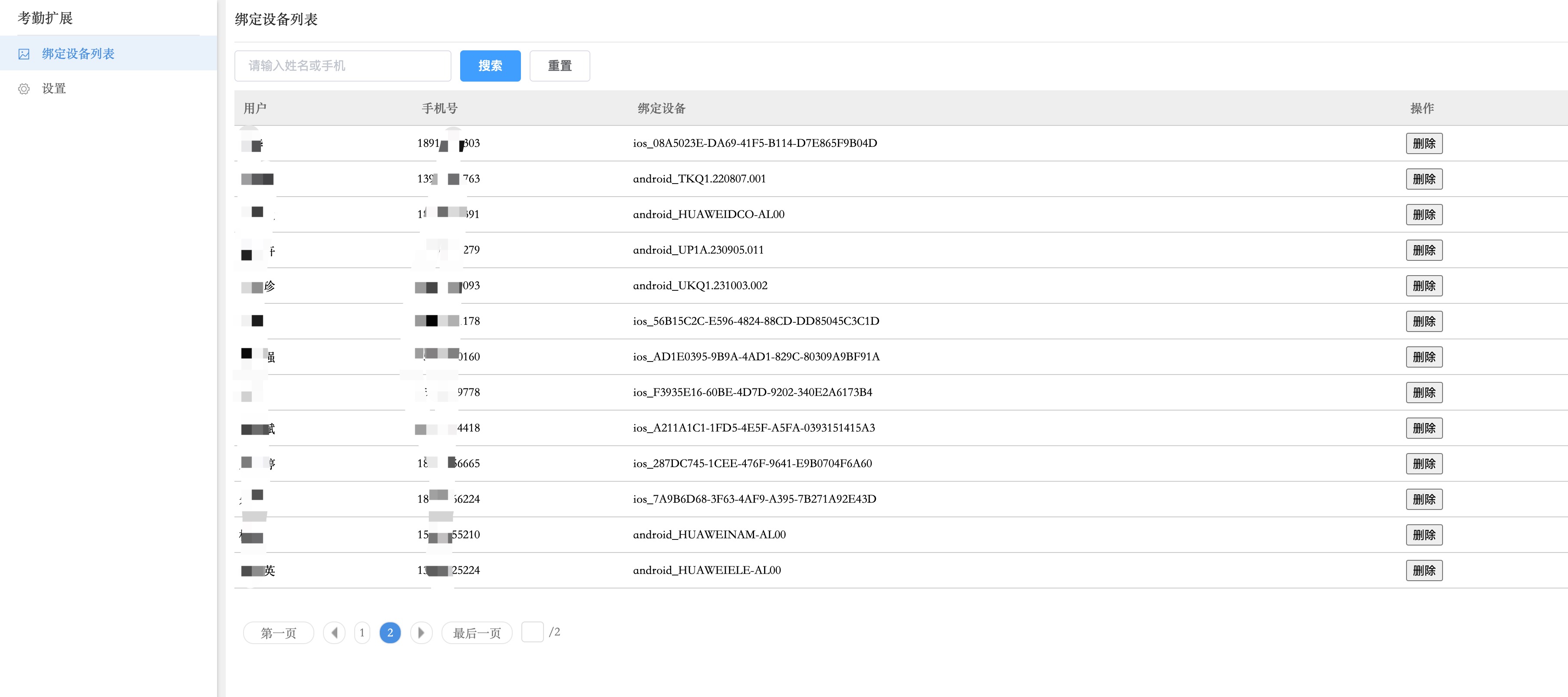Screen dimensions: 1568x697
Task: Click the settings gear icon in sidebar
Action: tap(24, 89)
